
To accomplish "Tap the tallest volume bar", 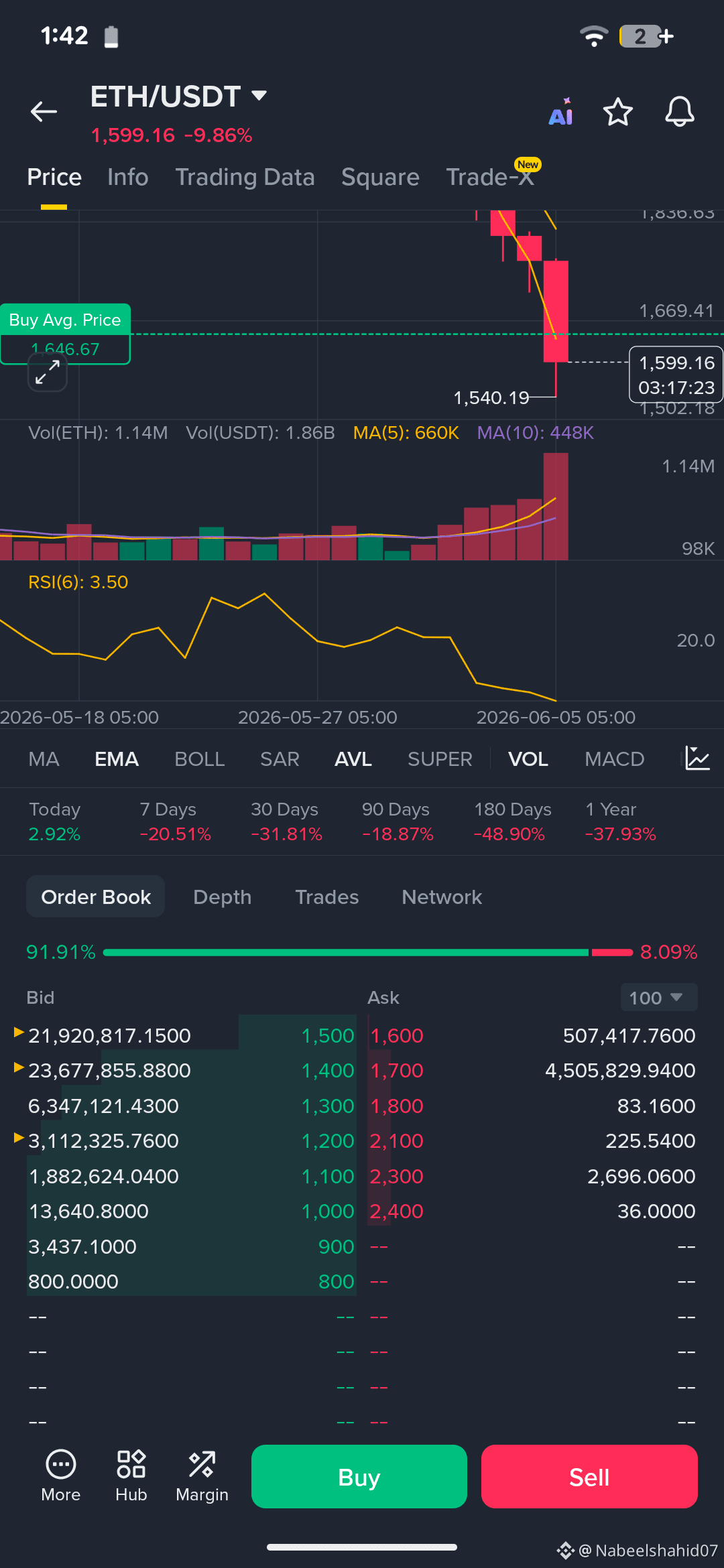I will click(x=556, y=506).
